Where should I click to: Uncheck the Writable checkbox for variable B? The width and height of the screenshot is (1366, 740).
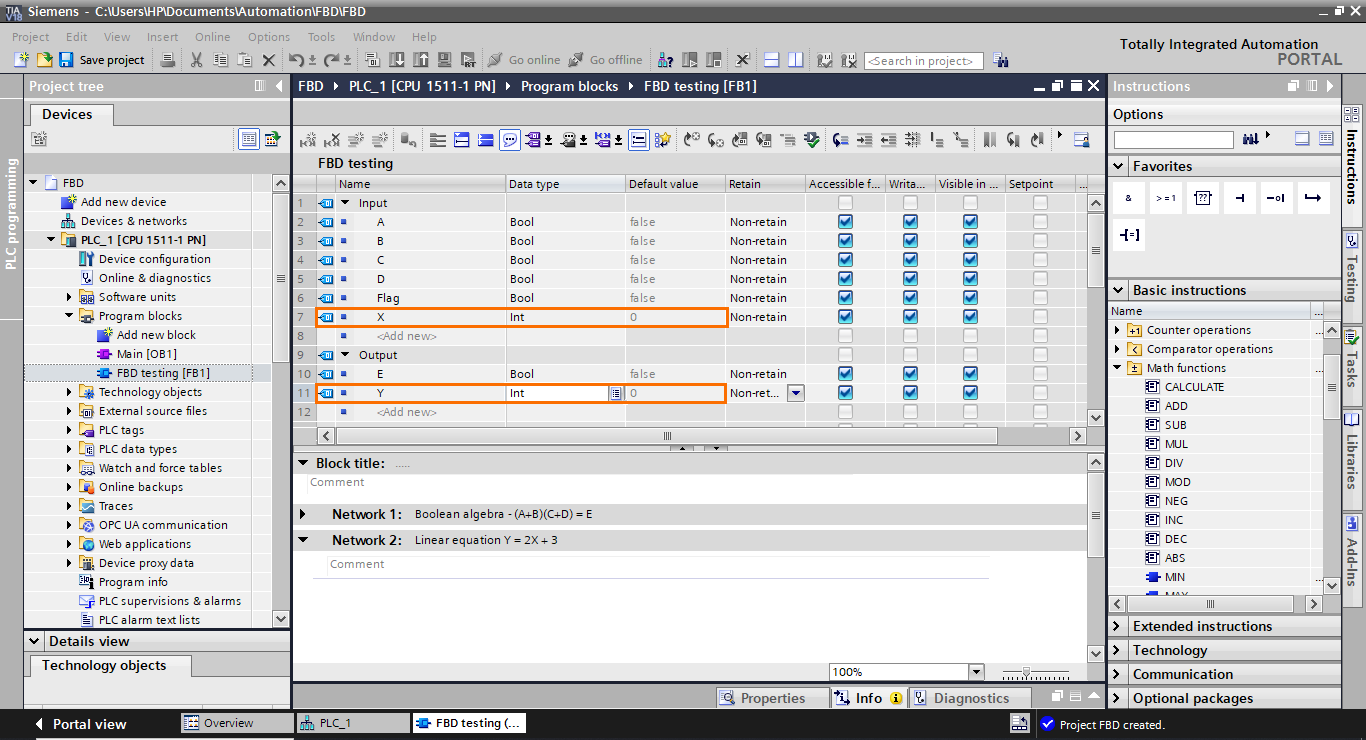[x=910, y=240]
